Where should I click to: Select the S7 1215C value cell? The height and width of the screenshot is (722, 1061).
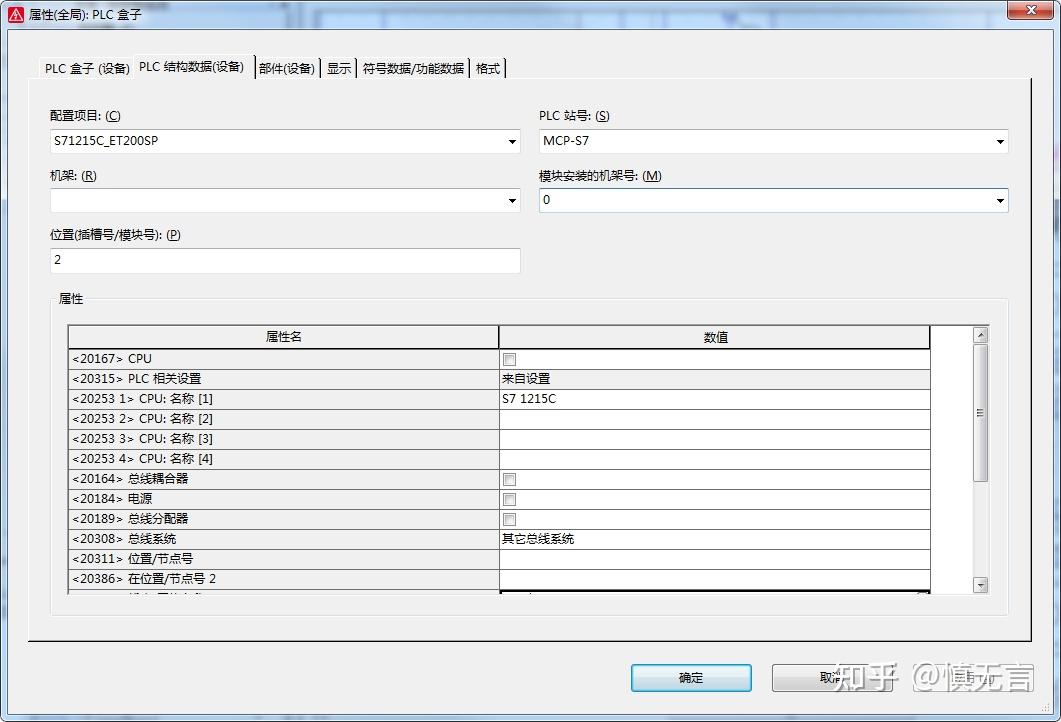715,399
